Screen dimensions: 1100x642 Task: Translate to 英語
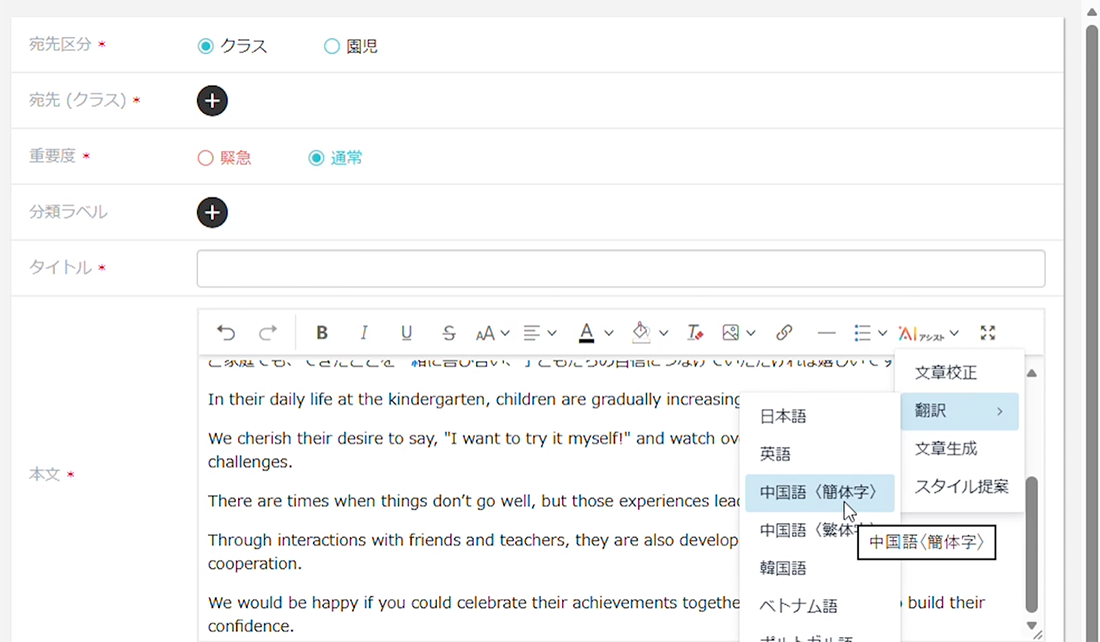(819, 455)
